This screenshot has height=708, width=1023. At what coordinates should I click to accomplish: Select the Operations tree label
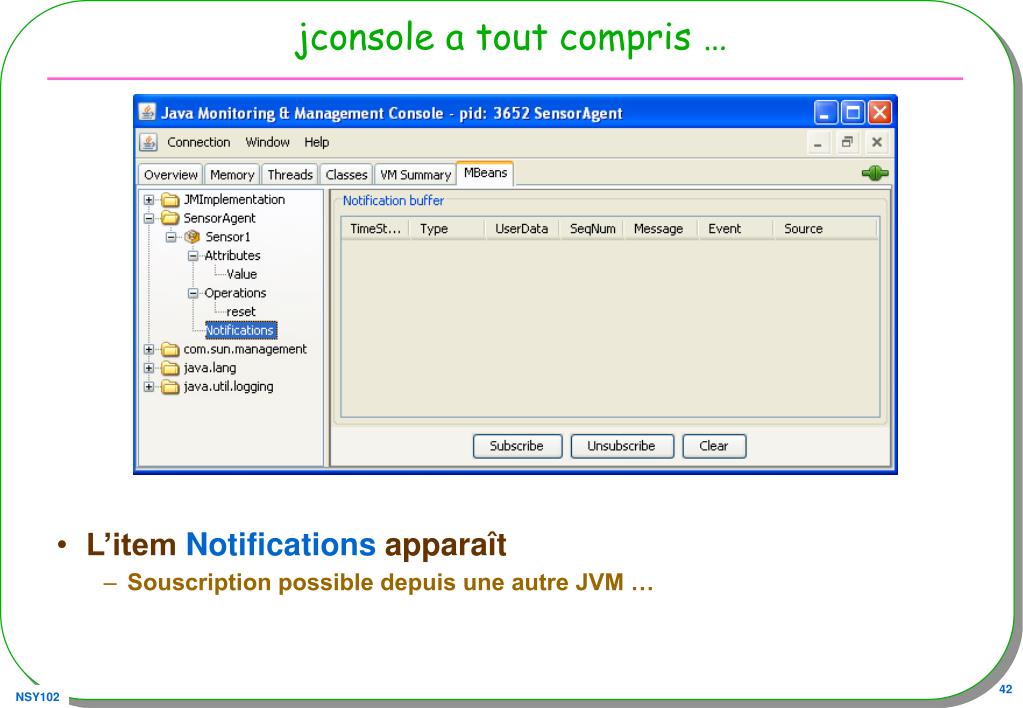click(235, 293)
